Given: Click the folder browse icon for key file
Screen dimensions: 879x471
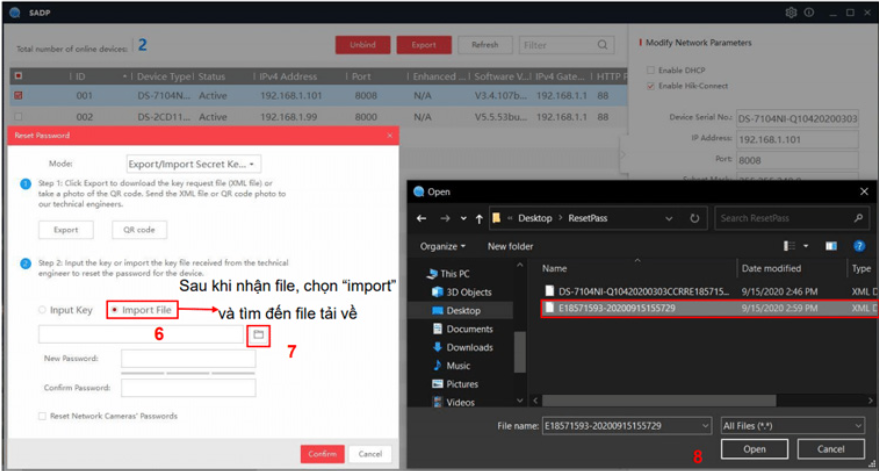Looking at the screenshot, I should coord(258,335).
